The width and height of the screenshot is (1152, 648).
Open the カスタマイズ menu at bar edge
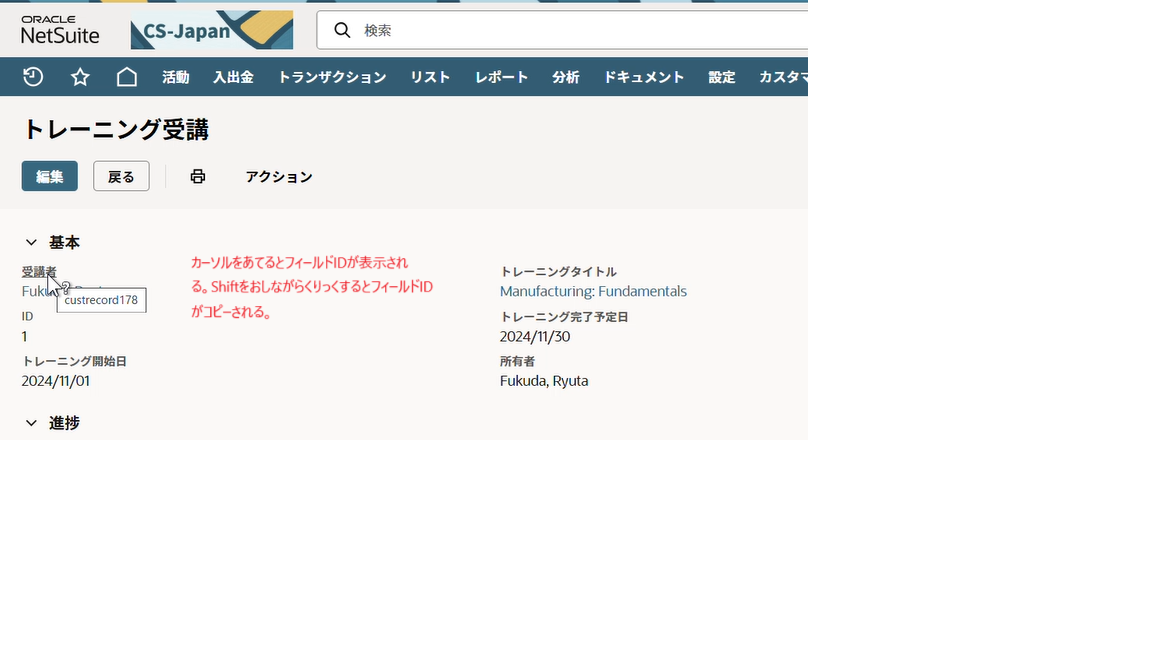[x=783, y=77]
